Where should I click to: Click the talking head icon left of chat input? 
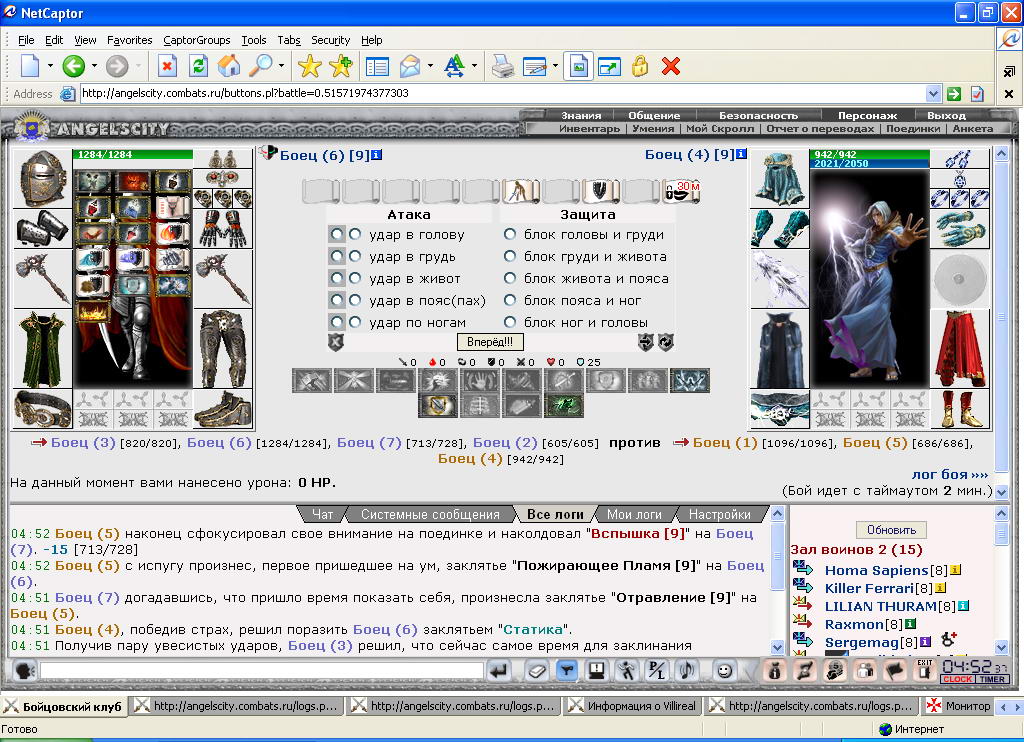click(24, 671)
